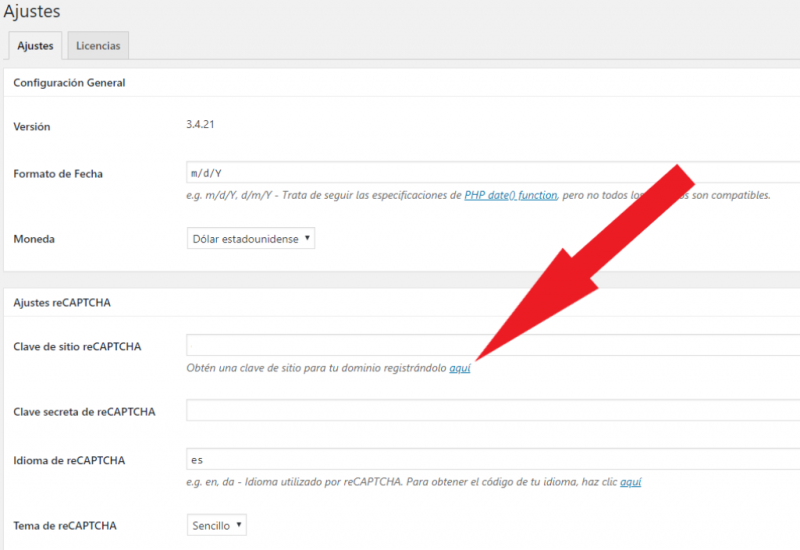Click the Idioma de reCAPTCHA input field
The image size is (800, 550).
492,460
